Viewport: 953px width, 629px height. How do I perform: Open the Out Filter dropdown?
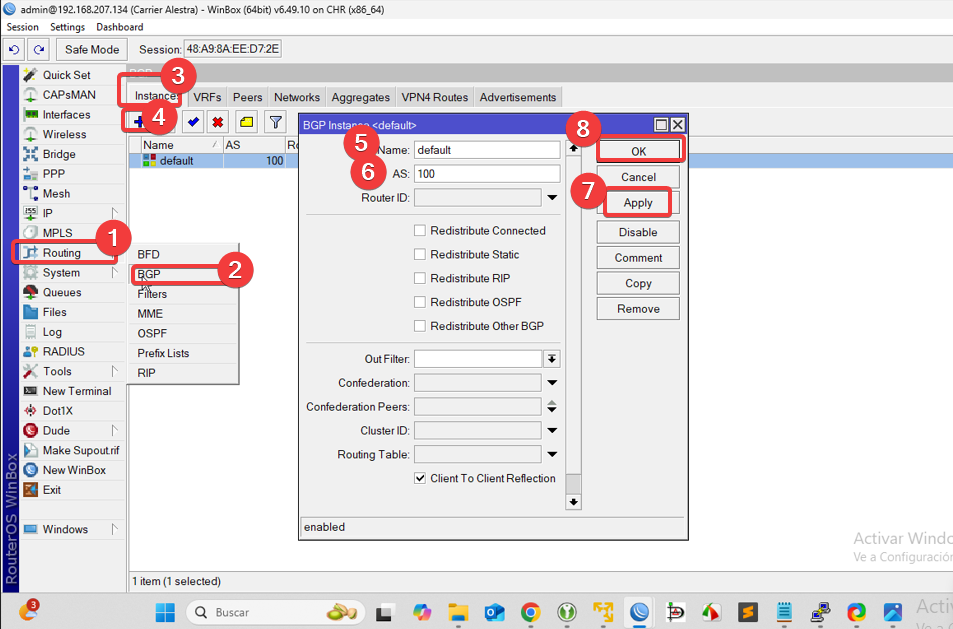552,359
